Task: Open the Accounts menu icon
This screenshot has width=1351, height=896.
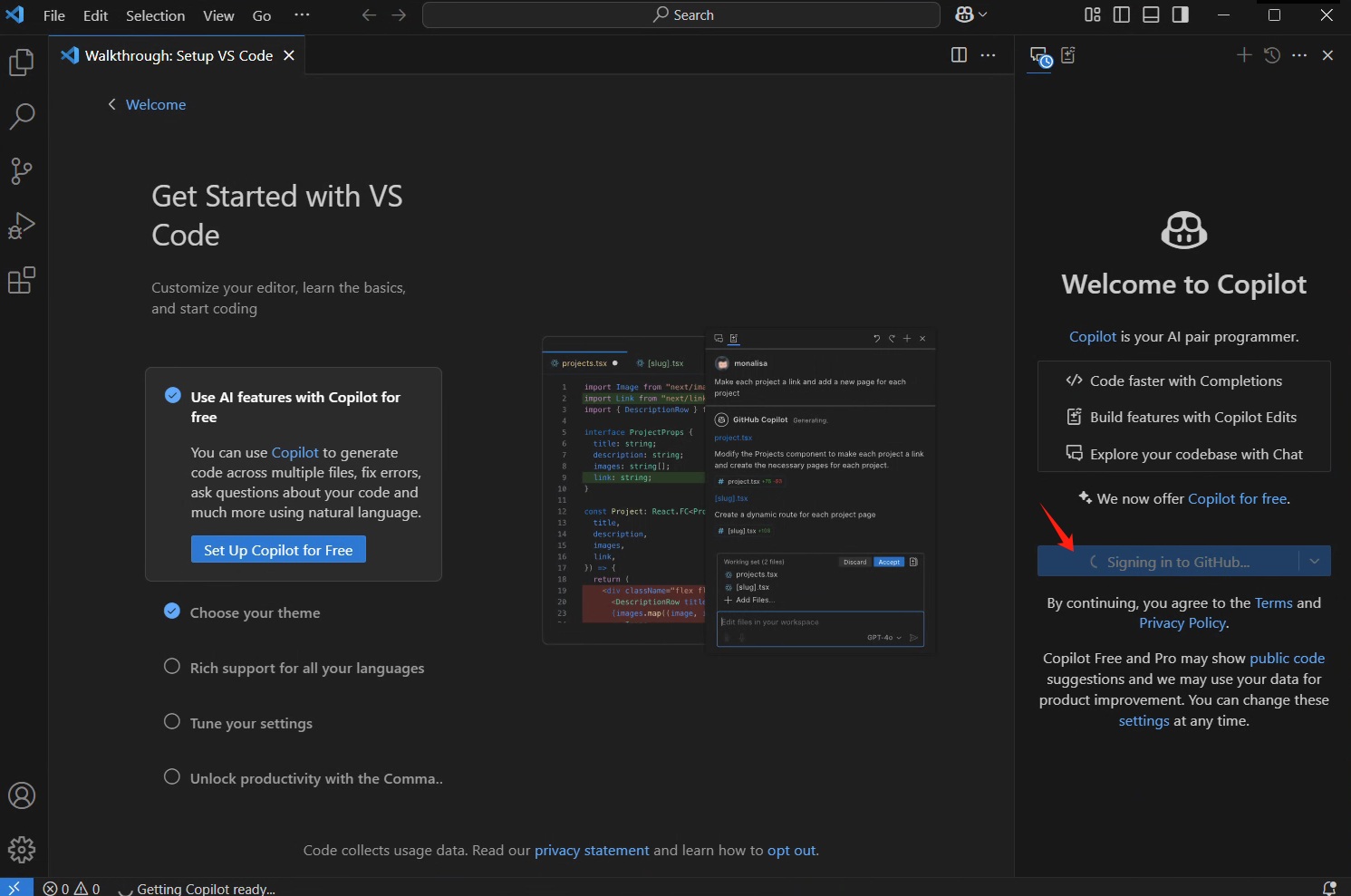Action: (22, 795)
